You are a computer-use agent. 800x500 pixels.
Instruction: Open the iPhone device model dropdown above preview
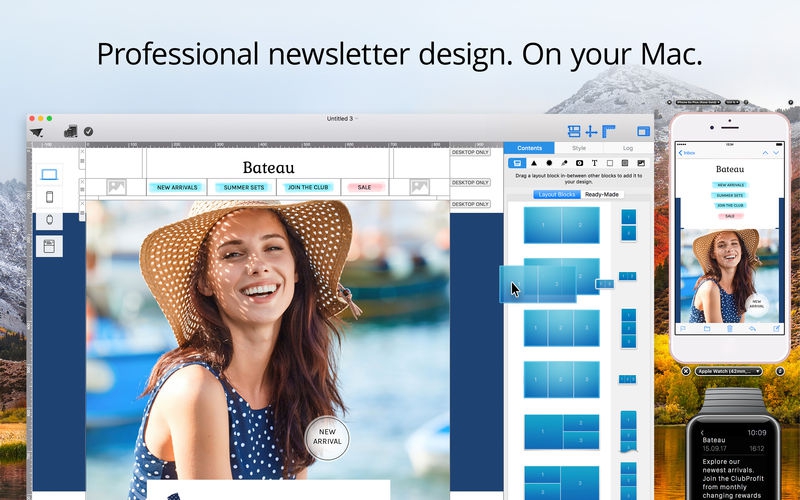[x=698, y=103]
